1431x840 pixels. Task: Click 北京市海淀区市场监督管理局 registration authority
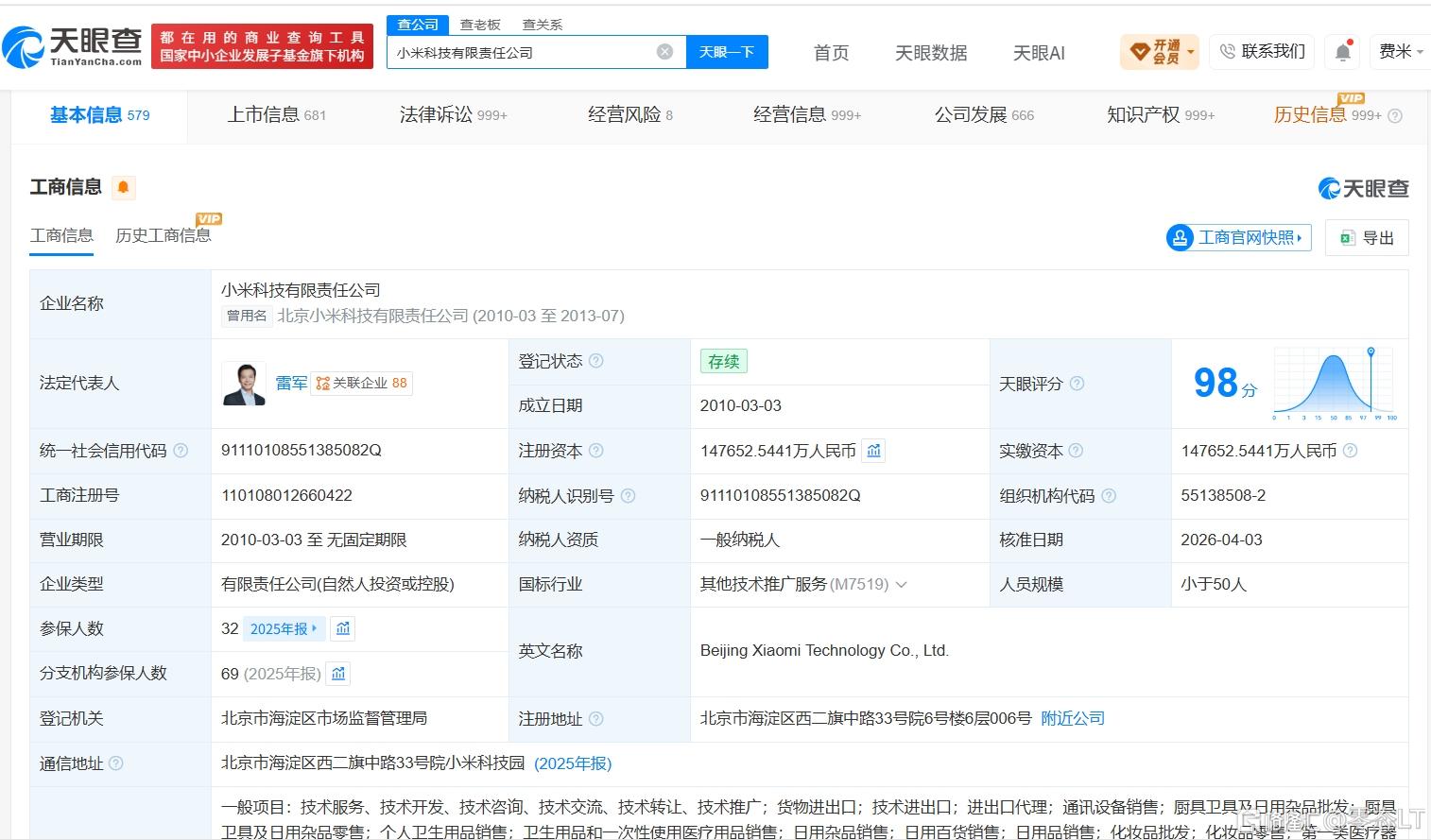pos(324,718)
